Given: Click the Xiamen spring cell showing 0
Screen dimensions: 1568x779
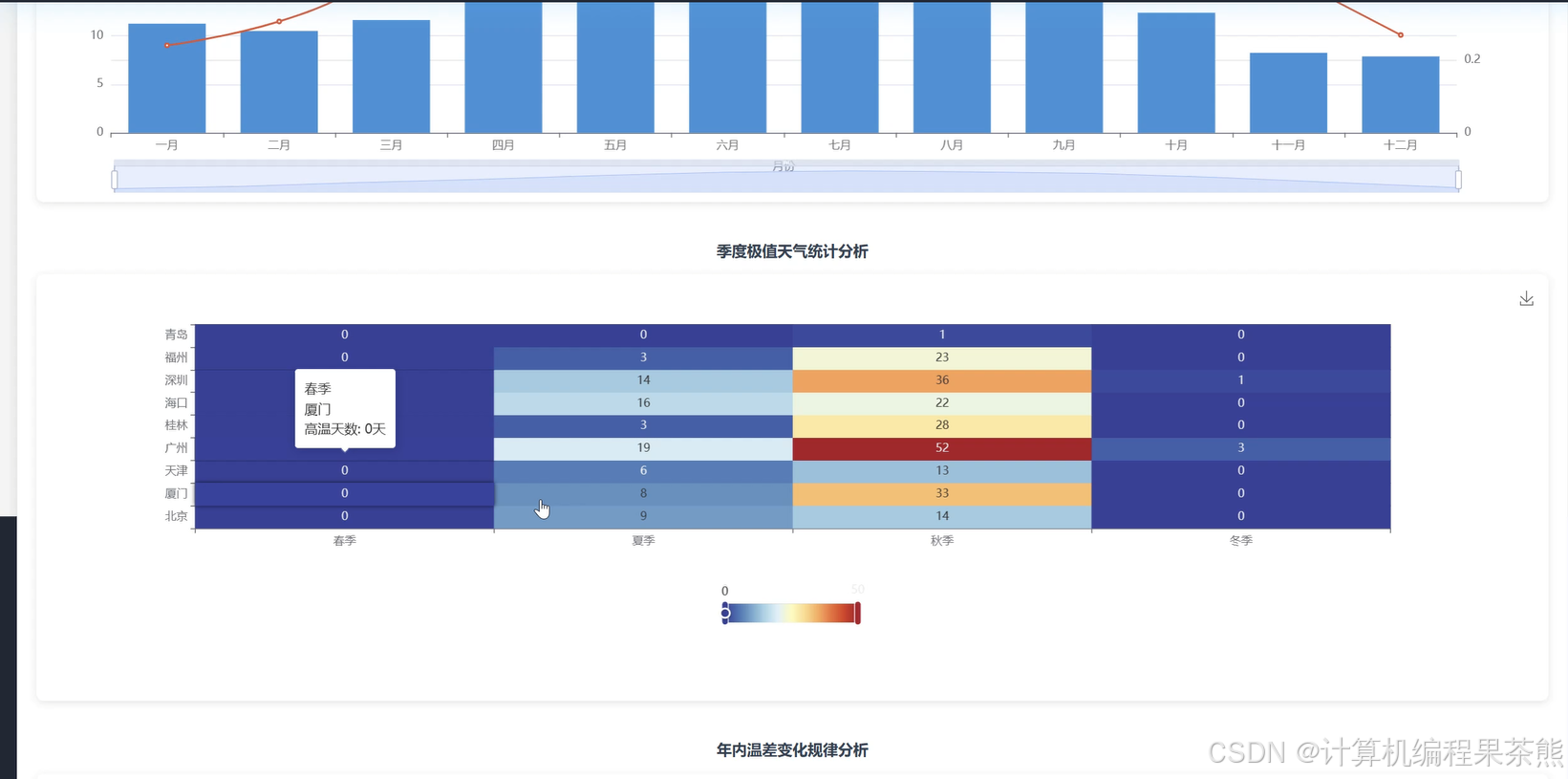Looking at the screenshot, I should pos(345,493).
